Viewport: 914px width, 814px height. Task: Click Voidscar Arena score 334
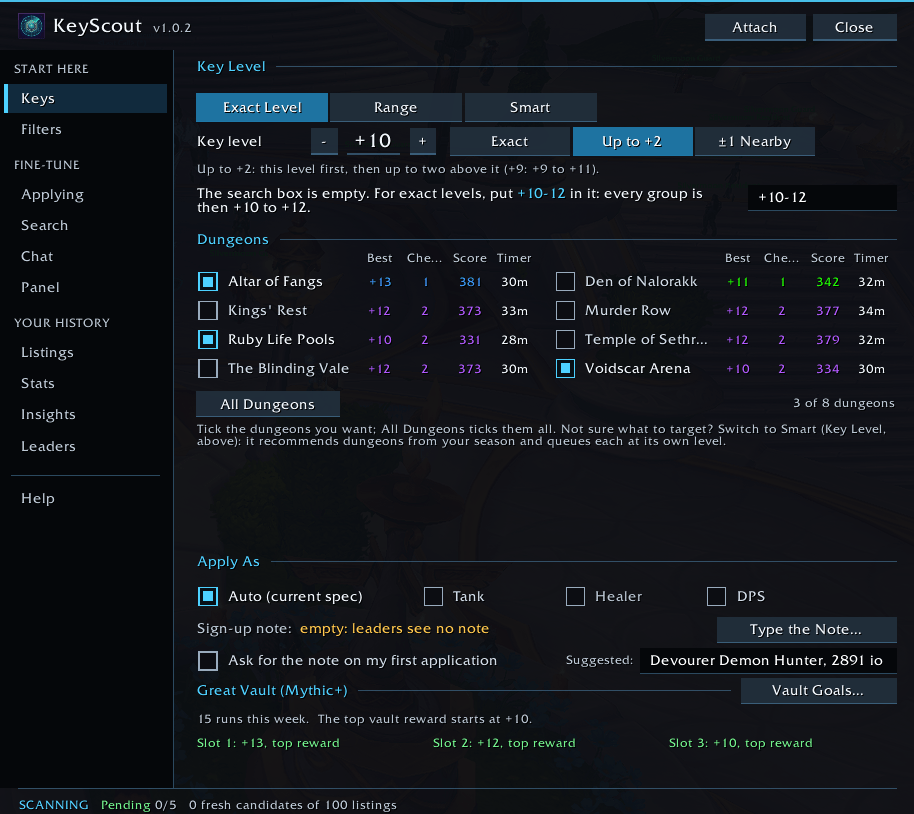(828, 369)
